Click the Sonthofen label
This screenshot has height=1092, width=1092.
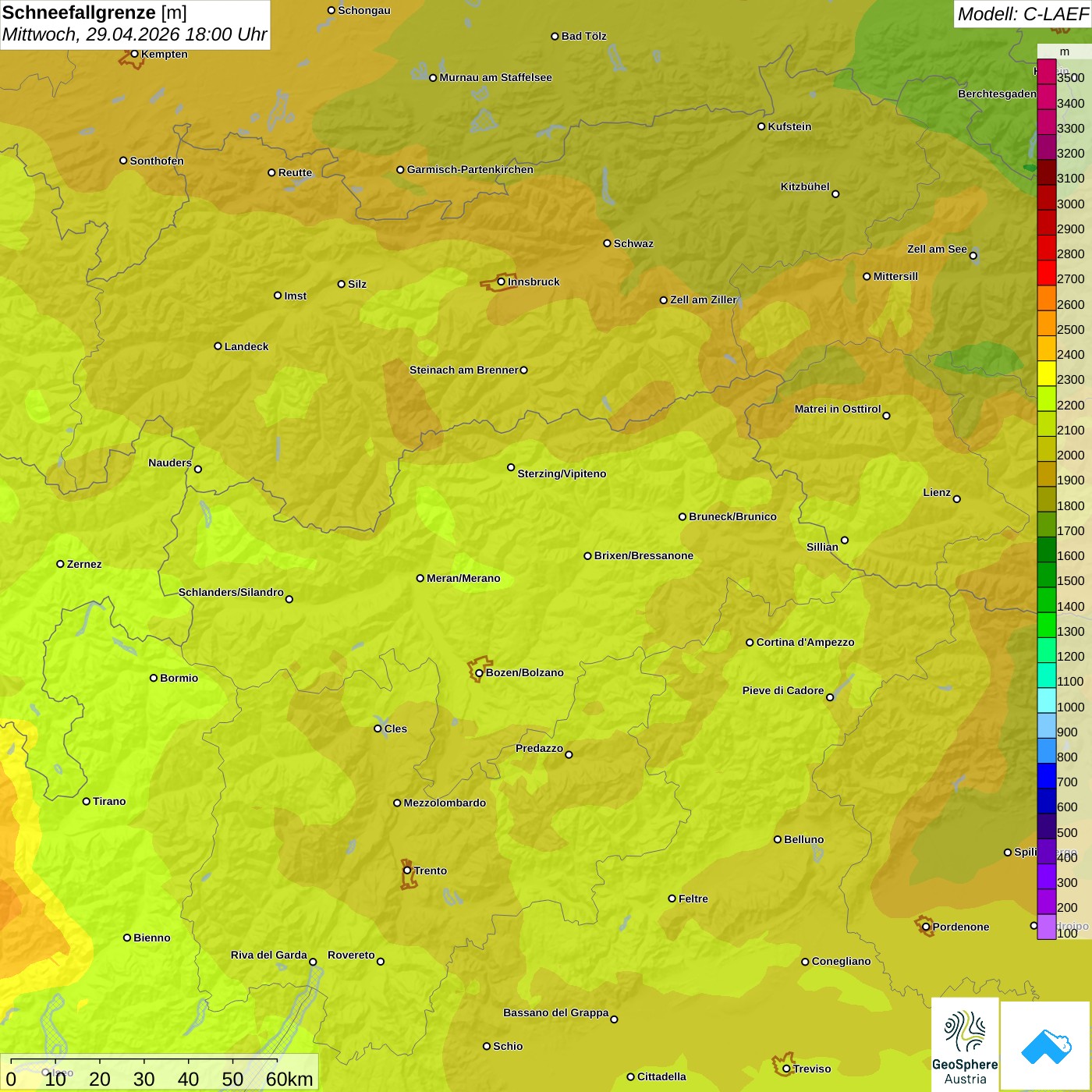[157, 161]
